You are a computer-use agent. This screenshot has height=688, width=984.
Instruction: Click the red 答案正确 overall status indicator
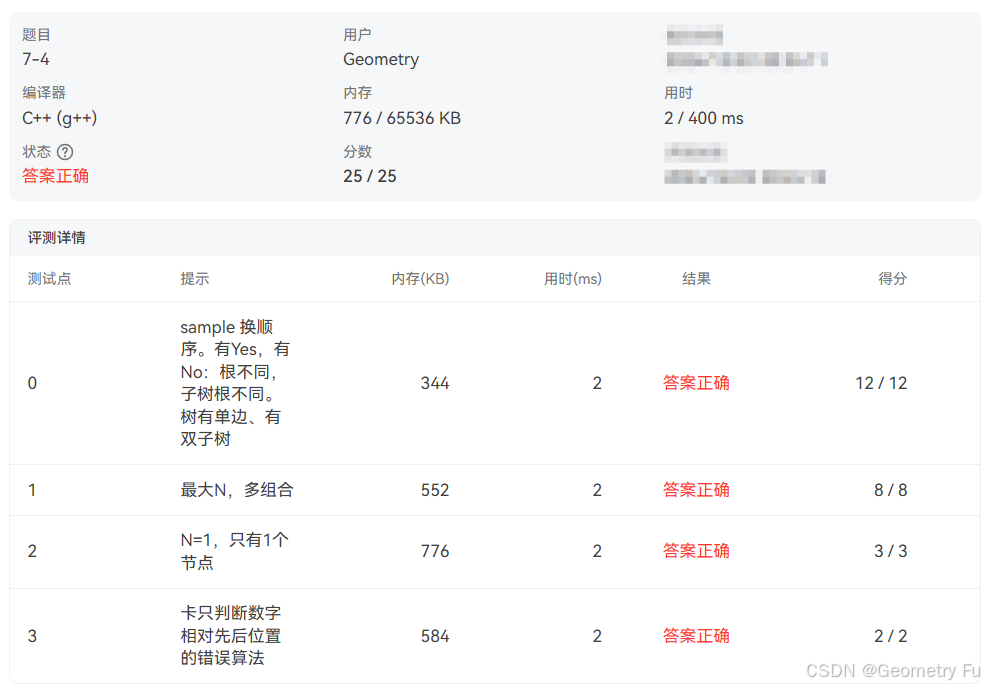click(x=55, y=175)
